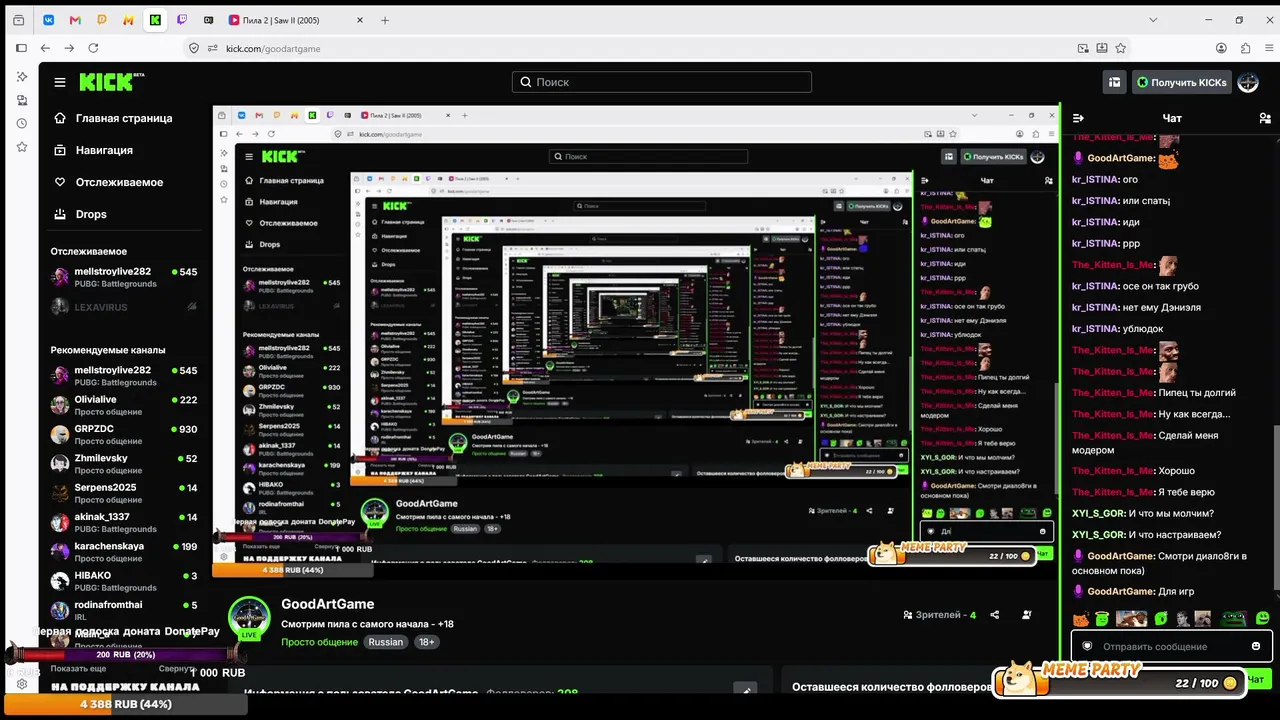The width and height of the screenshot is (1280, 720).
Task: Open Serpens2025 recommended channel
Action: 124,494
